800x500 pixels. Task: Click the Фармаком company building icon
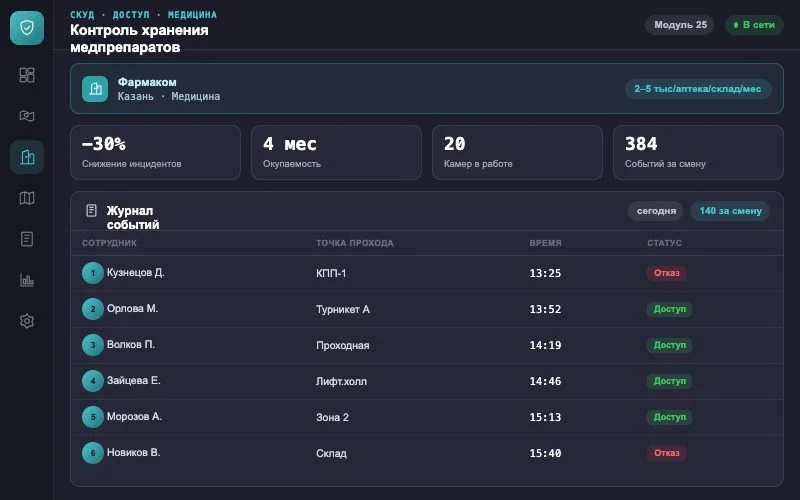[x=95, y=89]
